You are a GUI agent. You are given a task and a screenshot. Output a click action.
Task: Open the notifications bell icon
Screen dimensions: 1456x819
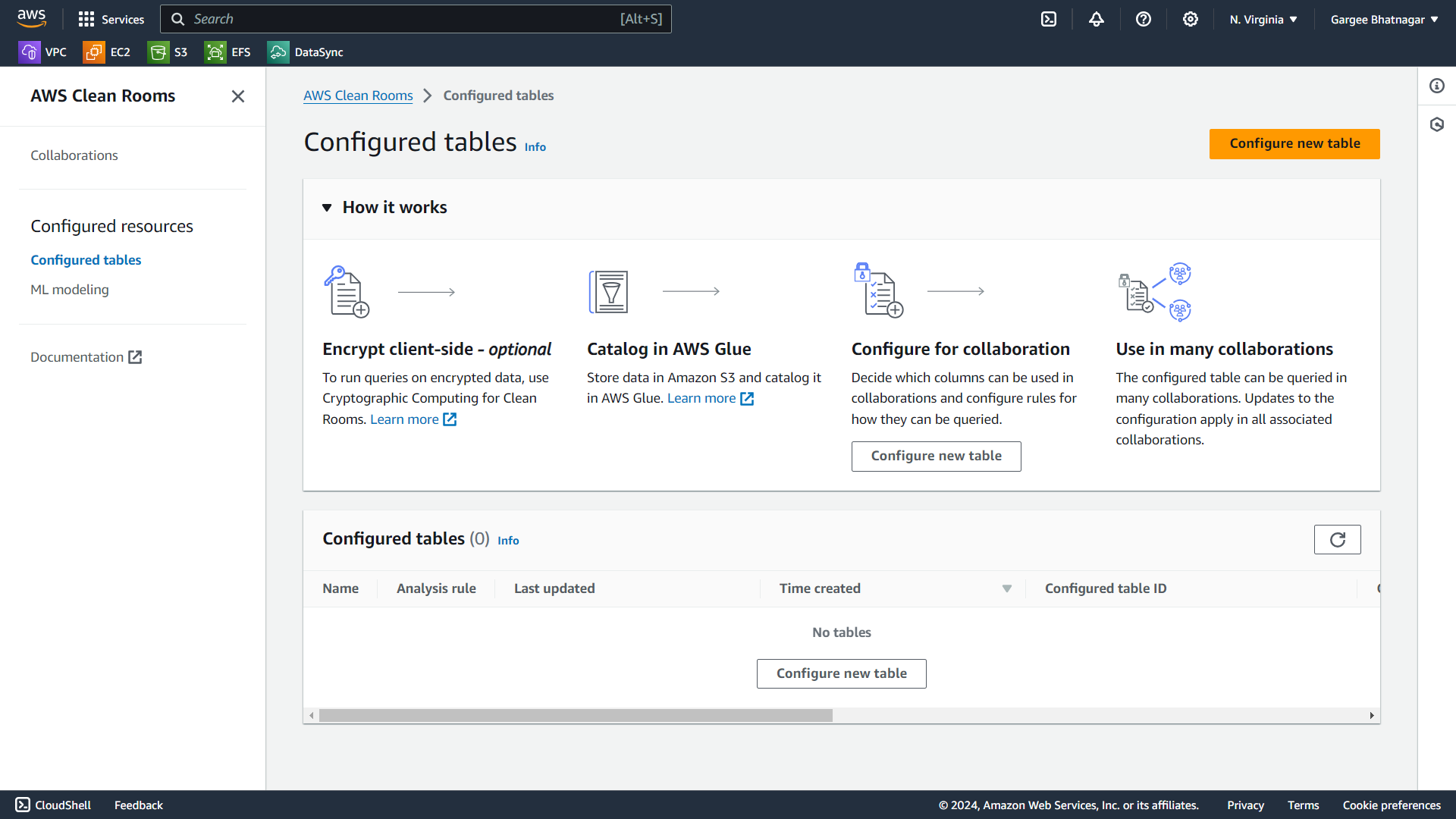pos(1097,20)
